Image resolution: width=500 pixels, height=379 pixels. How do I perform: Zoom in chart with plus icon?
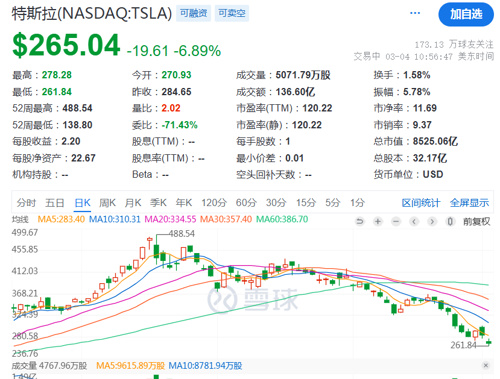pyautogui.click(x=378, y=221)
